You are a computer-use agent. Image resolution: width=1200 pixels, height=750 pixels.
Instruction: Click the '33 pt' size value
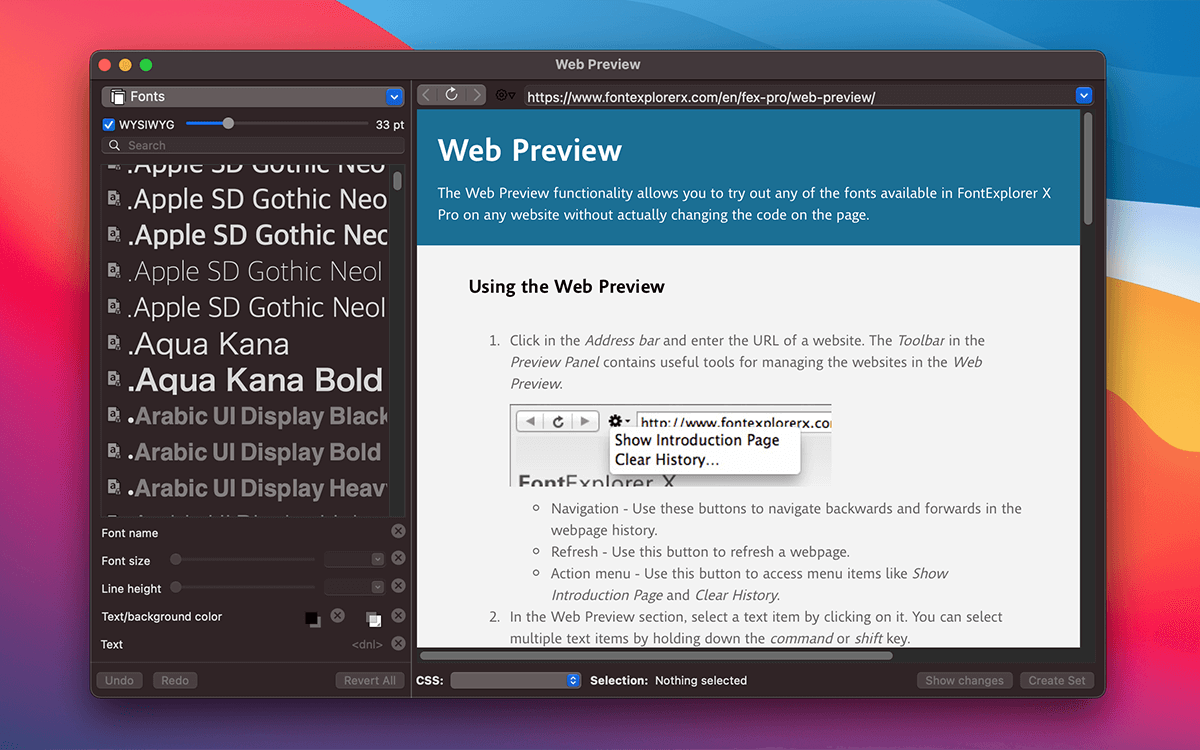click(390, 125)
